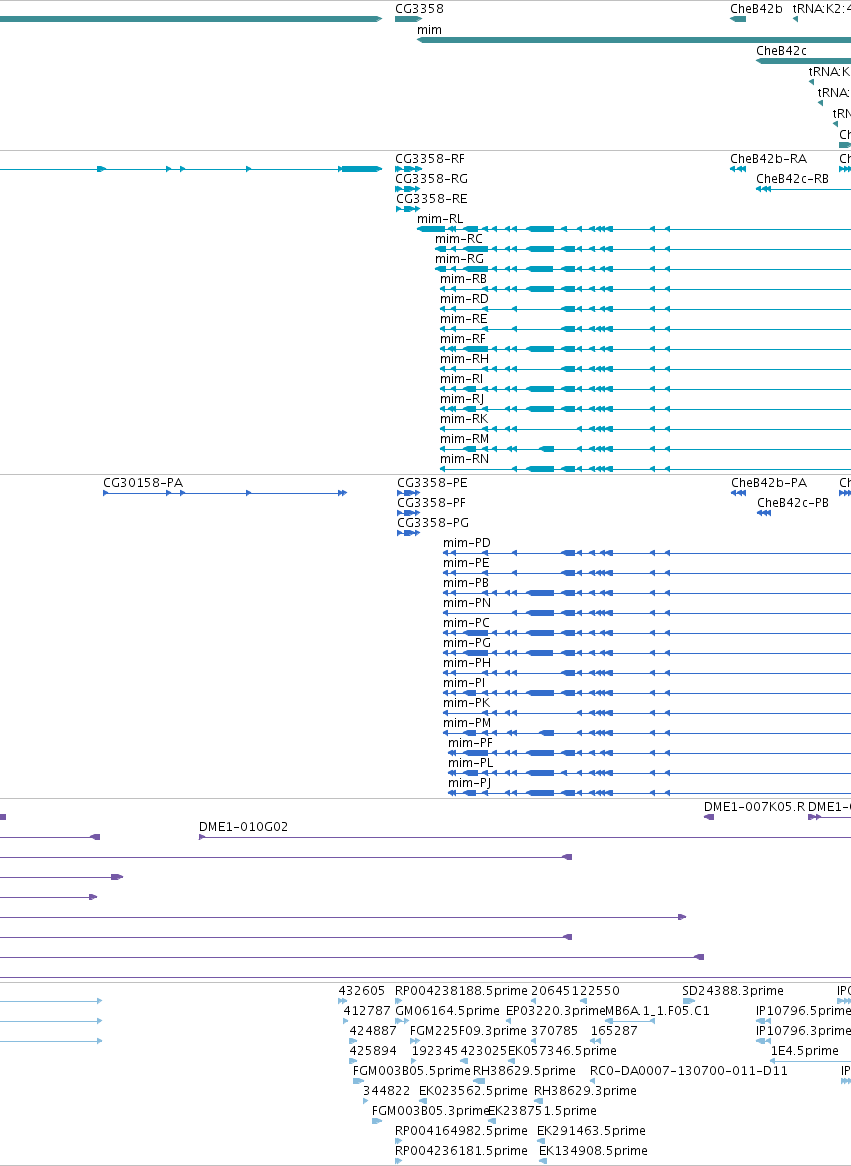Click EST label EP03220.3prime
The width and height of the screenshot is (851, 1166).
(555, 1011)
